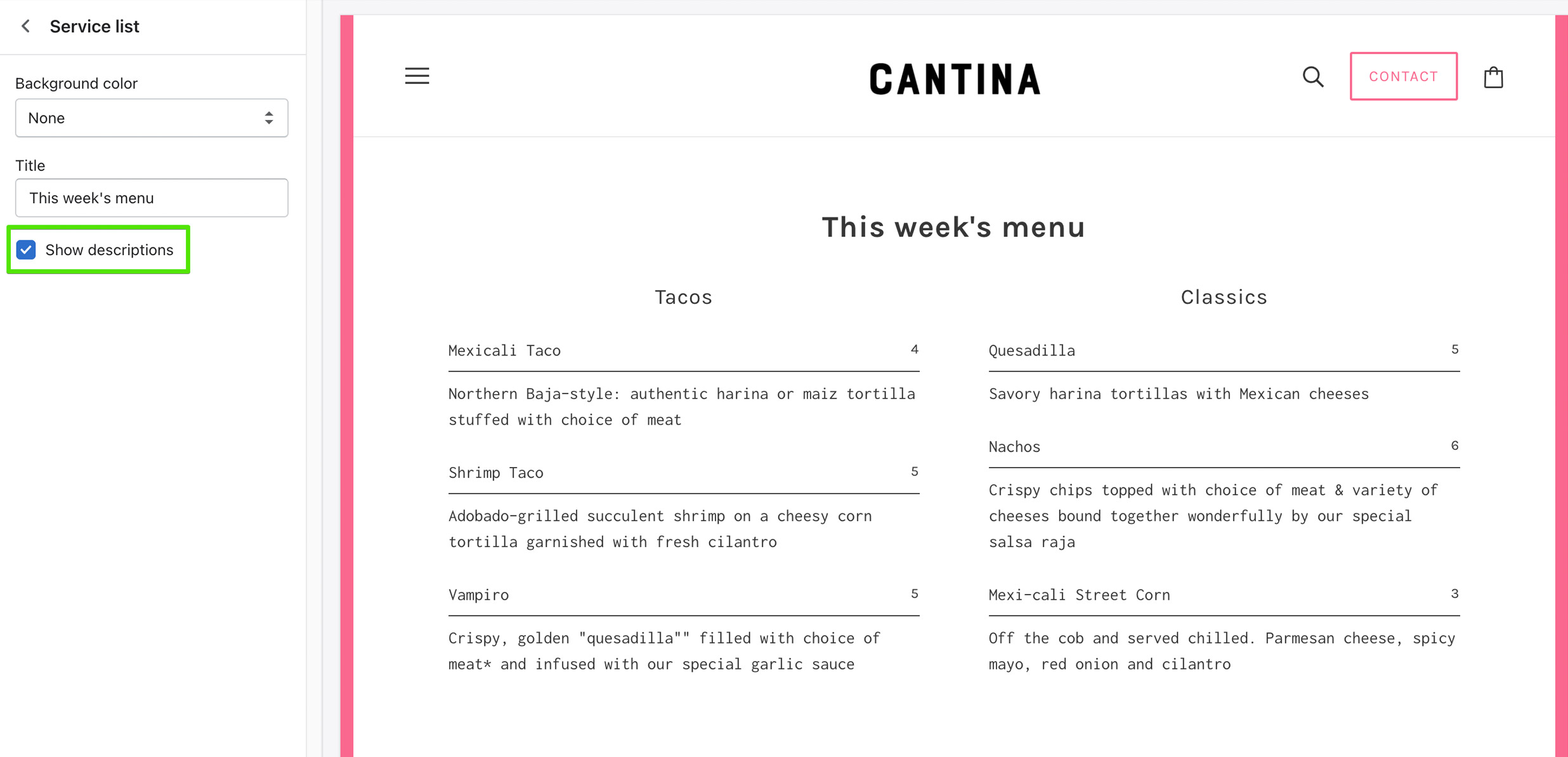Screen dimensions: 1568x757
Task: Select the Classics section heading
Action: pyautogui.click(x=1223, y=296)
